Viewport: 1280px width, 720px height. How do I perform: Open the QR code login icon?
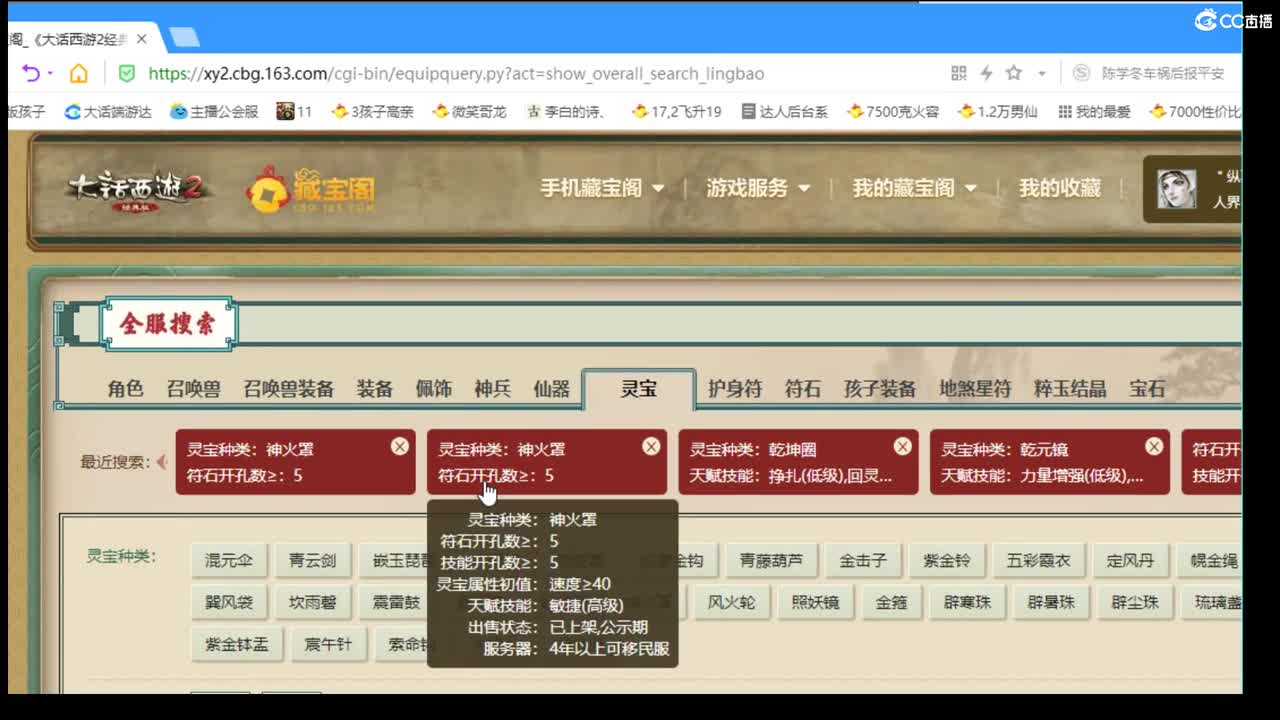pos(957,73)
